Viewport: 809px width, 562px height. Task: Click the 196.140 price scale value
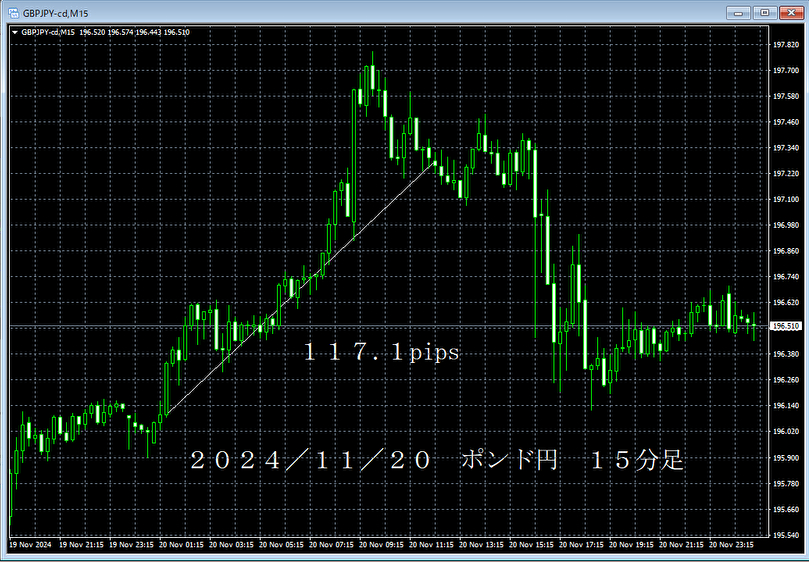click(786, 406)
